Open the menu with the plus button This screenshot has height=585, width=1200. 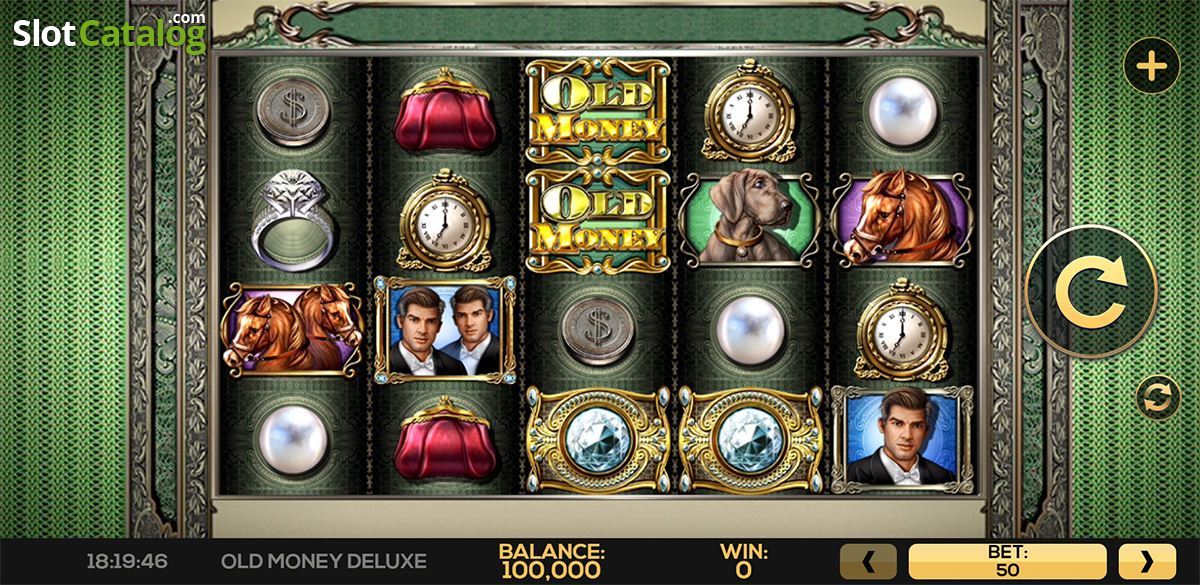click(1152, 66)
